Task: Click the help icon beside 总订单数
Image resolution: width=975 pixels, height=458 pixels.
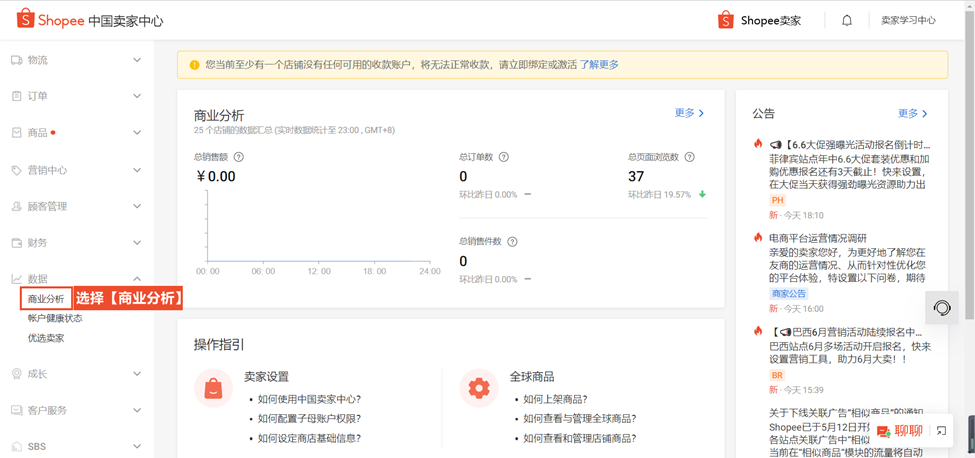Action: (504, 157)
